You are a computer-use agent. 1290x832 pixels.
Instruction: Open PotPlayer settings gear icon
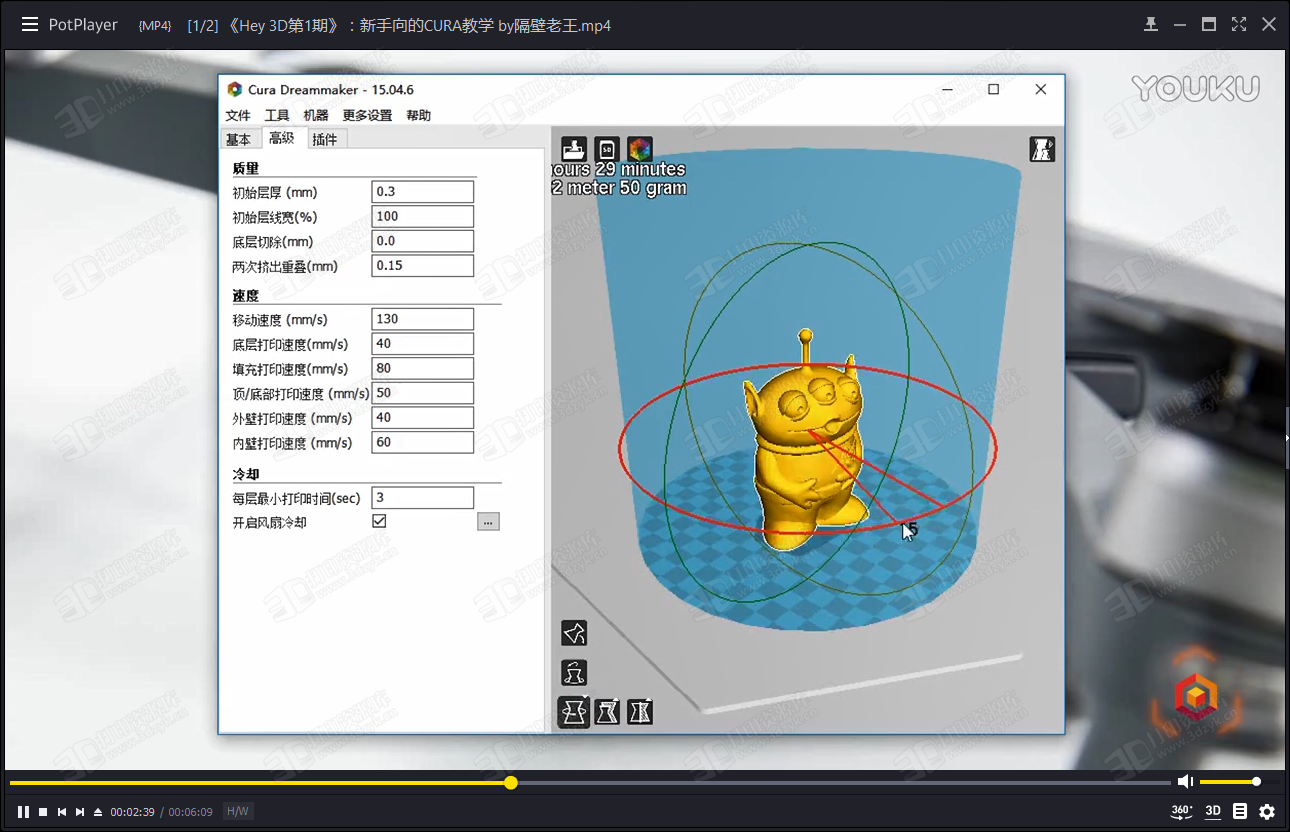pos(1267,811)
